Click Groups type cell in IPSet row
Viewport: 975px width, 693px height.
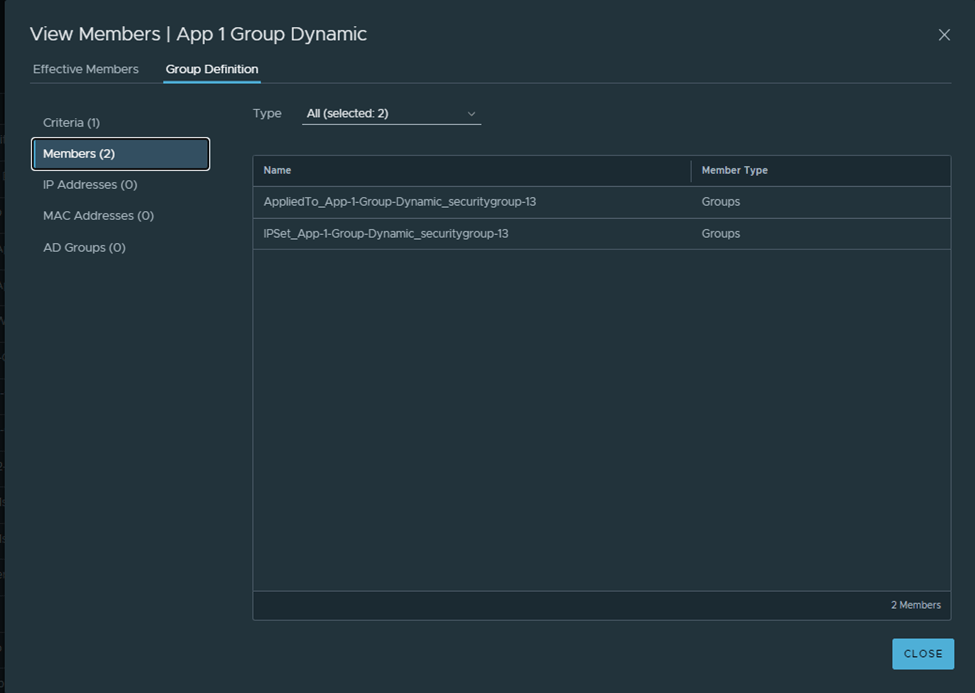pos(721,234)
